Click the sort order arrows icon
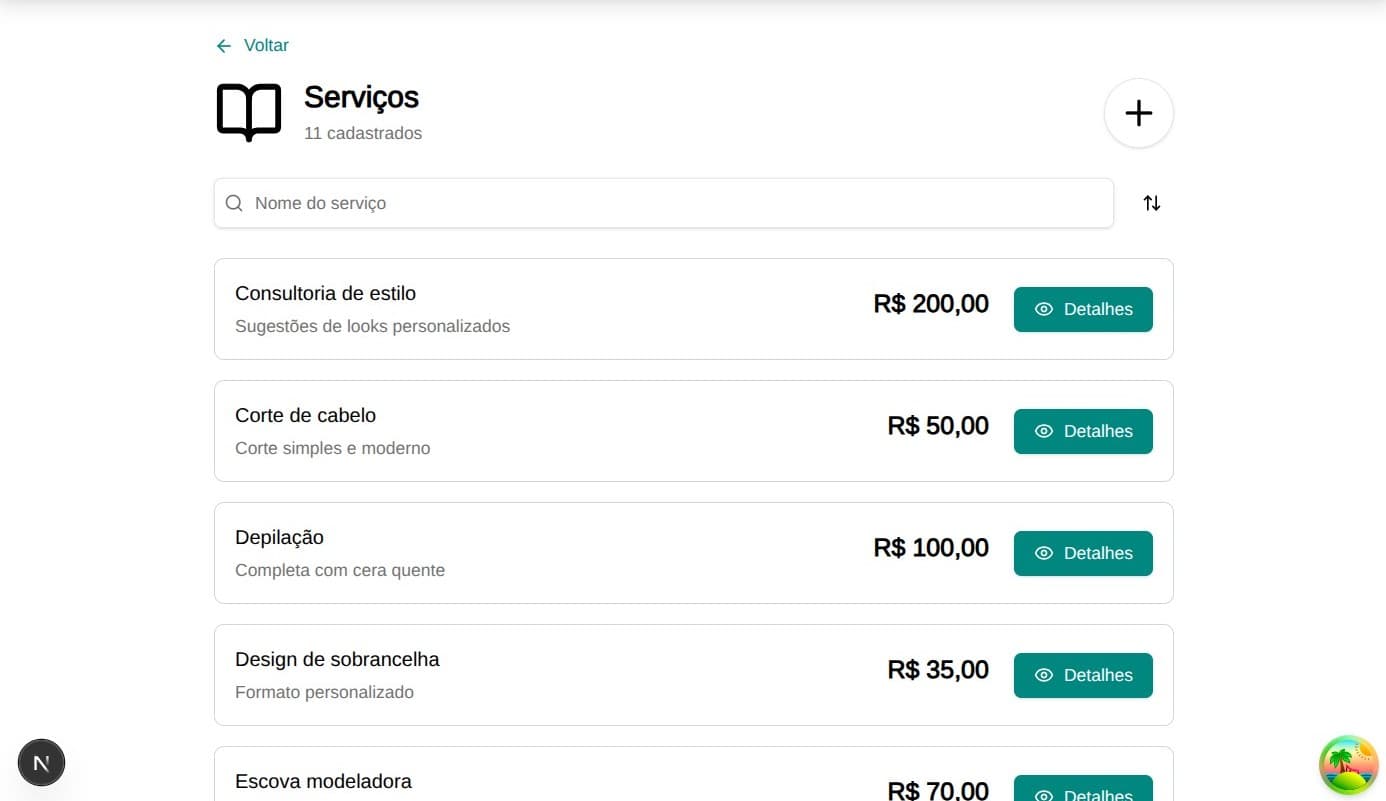 coord(1151,203)
